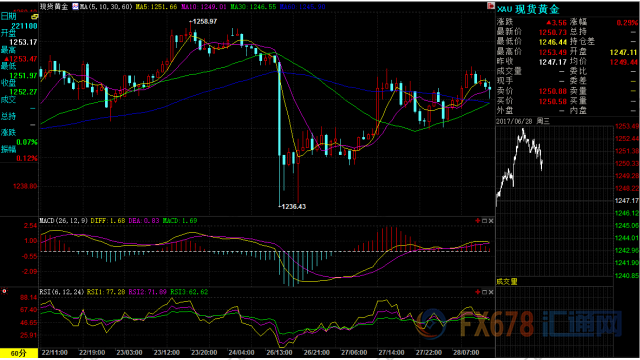Image resolution: width=640 pixels, height=360 pixels.
Task: Click the yellow link icon beside 日期
Action: 35,17
